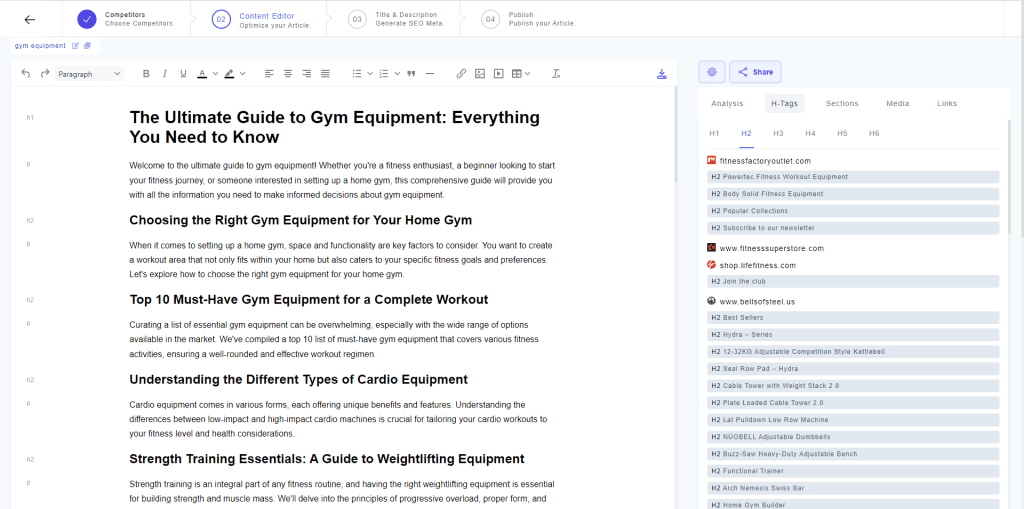Insert a hyperlink via the link icon
Image resolution: width=1024 pixels, height=509 pixels.
(x=461, y=74)
